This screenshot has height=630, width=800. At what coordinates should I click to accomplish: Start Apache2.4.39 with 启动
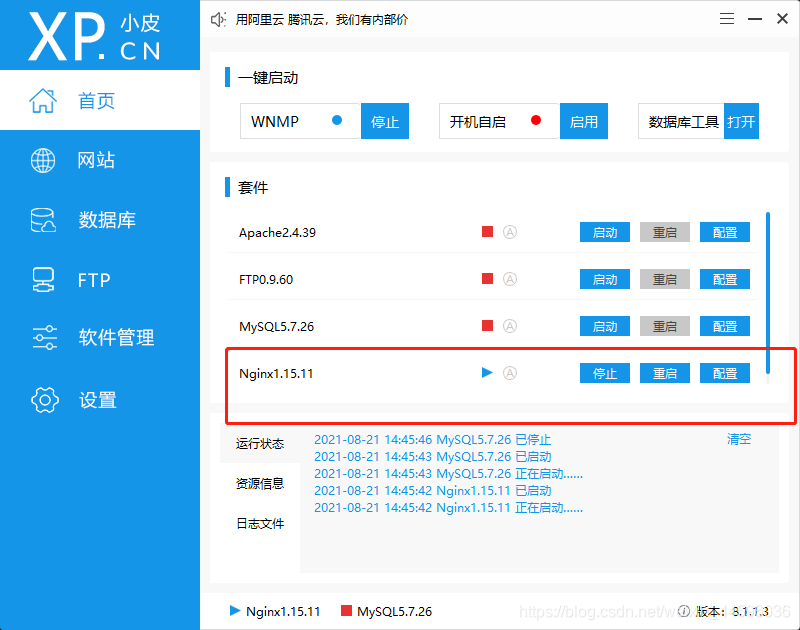pyautogui.click(x=605, y=232)
